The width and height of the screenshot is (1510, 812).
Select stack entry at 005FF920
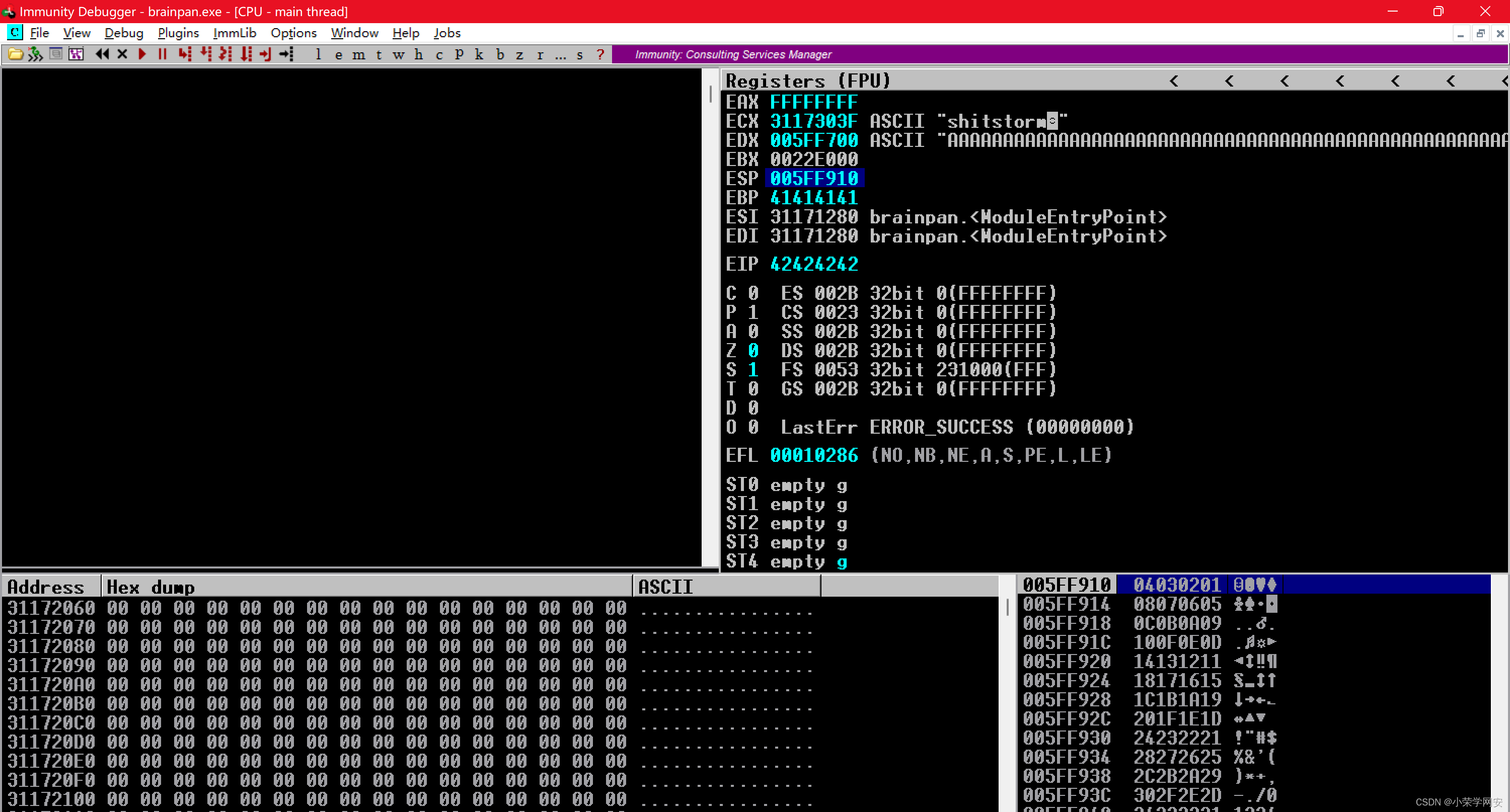(x=1255, y=662)
